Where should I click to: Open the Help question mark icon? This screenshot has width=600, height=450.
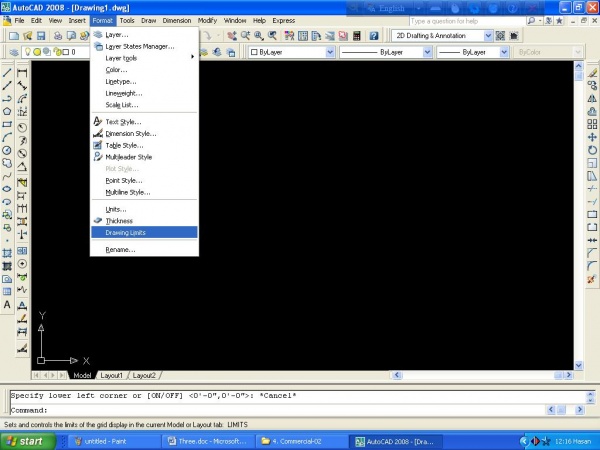374,36
